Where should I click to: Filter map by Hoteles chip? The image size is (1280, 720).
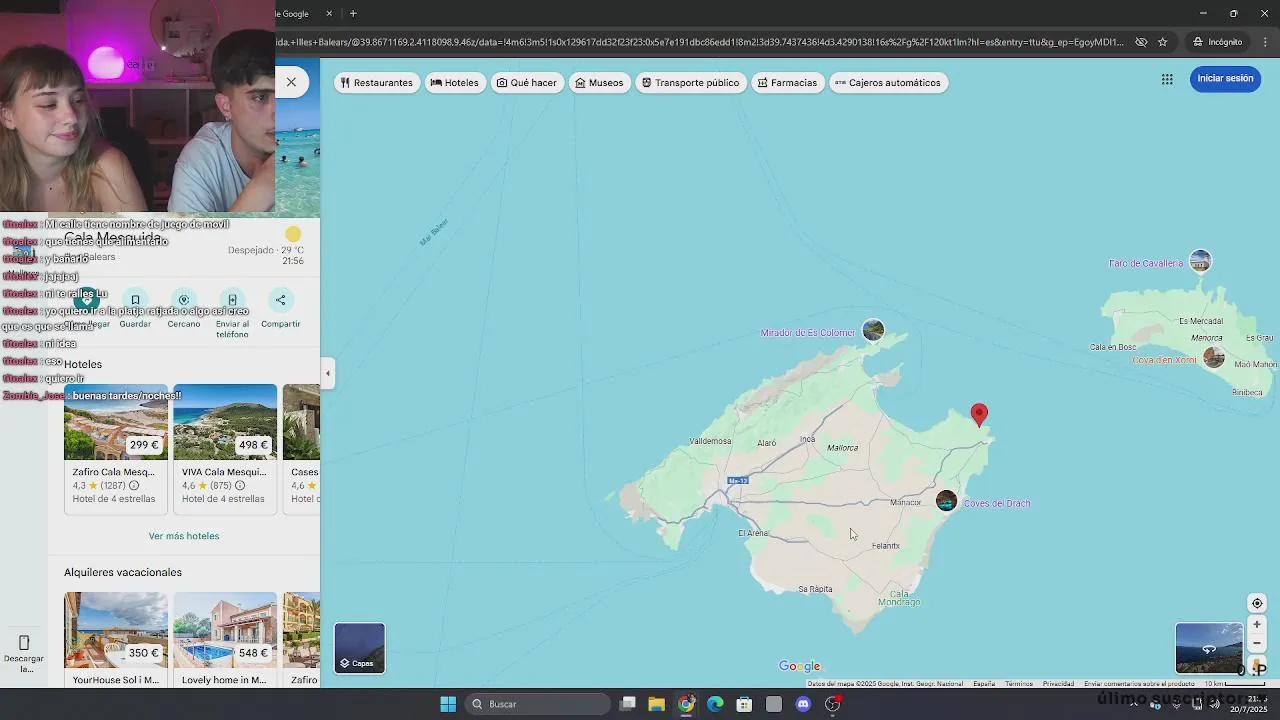tap(455, 83)
